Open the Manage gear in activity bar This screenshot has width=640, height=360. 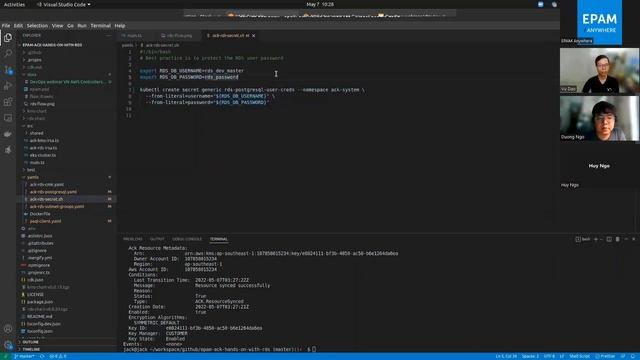[x=8, y=345]
